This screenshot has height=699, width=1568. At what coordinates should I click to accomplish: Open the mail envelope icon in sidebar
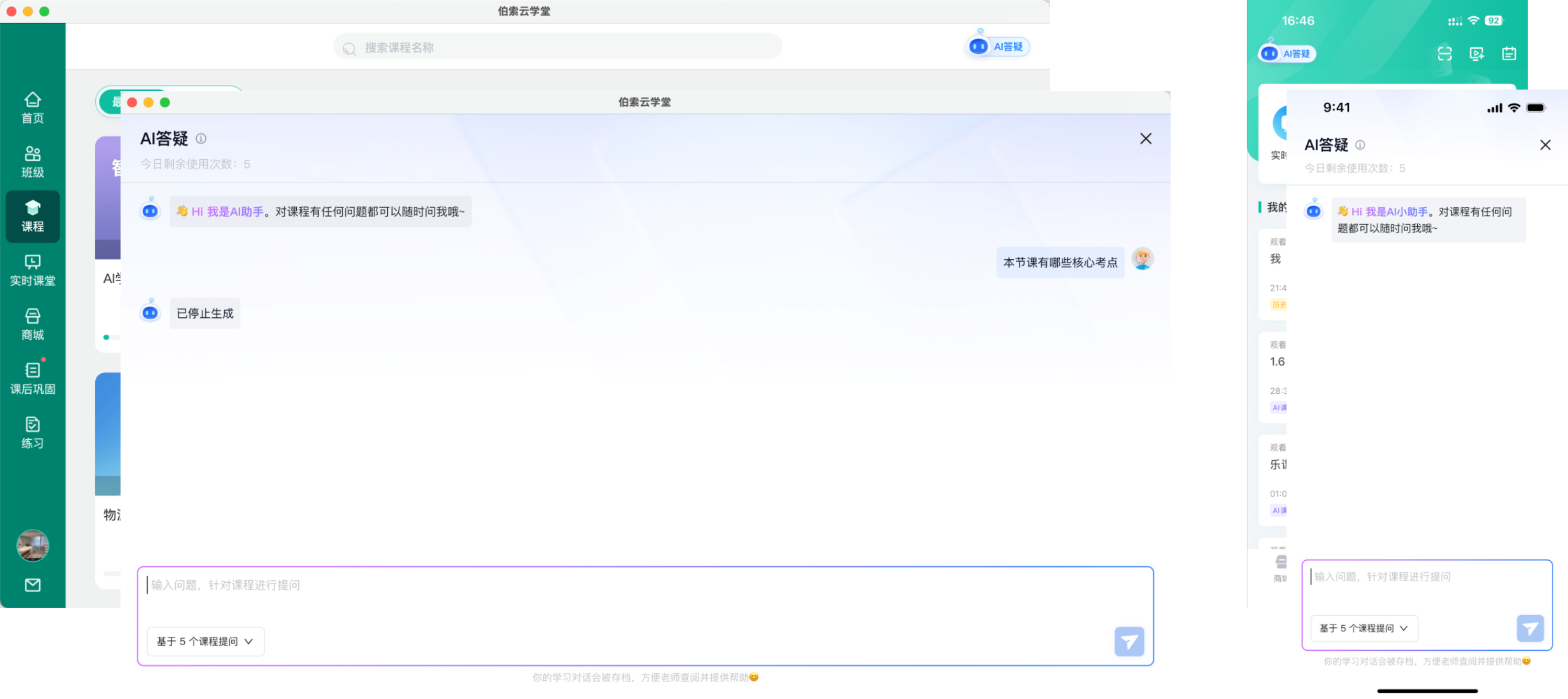[32, 584]
